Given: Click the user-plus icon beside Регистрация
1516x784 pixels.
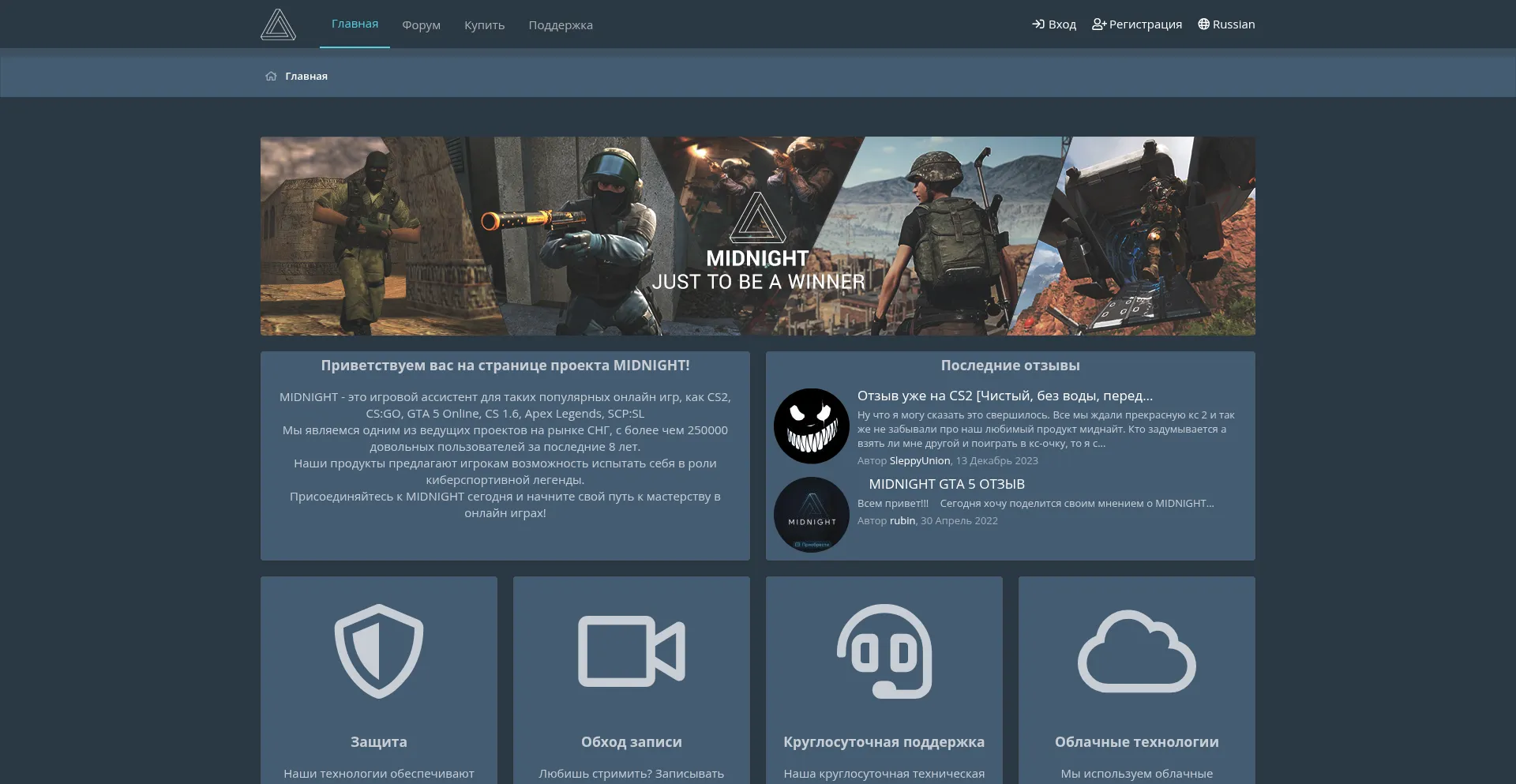Looking at the screenshot, I should 1099,24.
